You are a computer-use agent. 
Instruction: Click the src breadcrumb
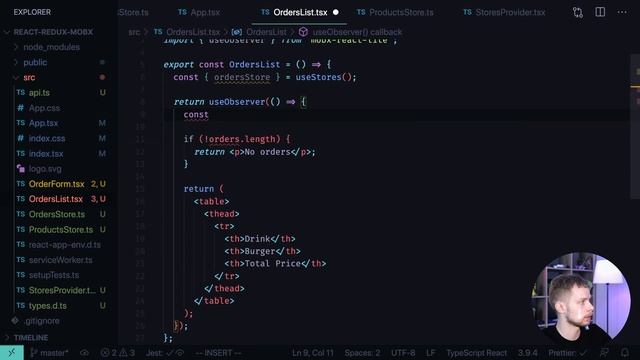click(x=134, y=32)
